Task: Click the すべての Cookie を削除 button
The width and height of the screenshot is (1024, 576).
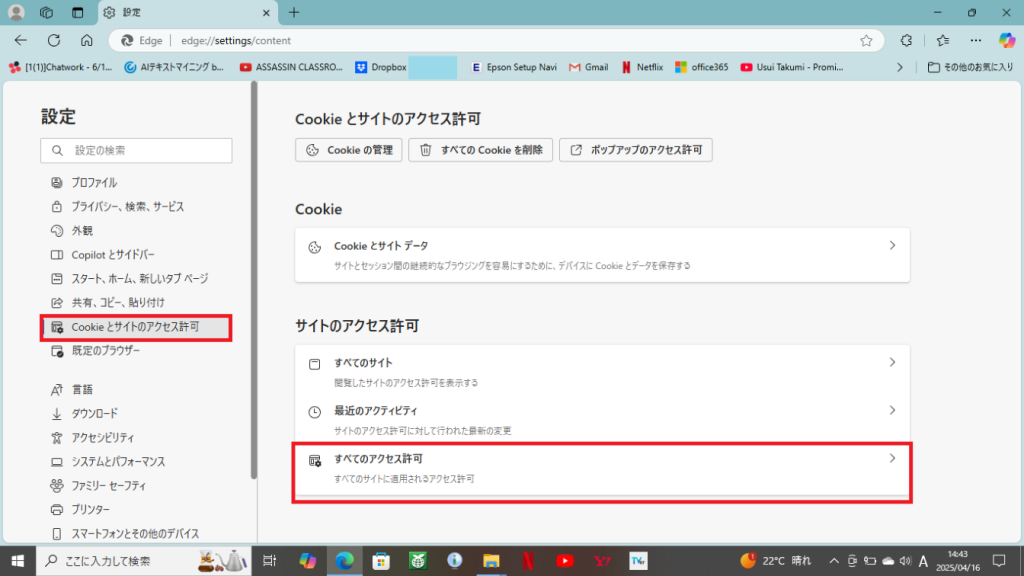Action: [481, 150]
